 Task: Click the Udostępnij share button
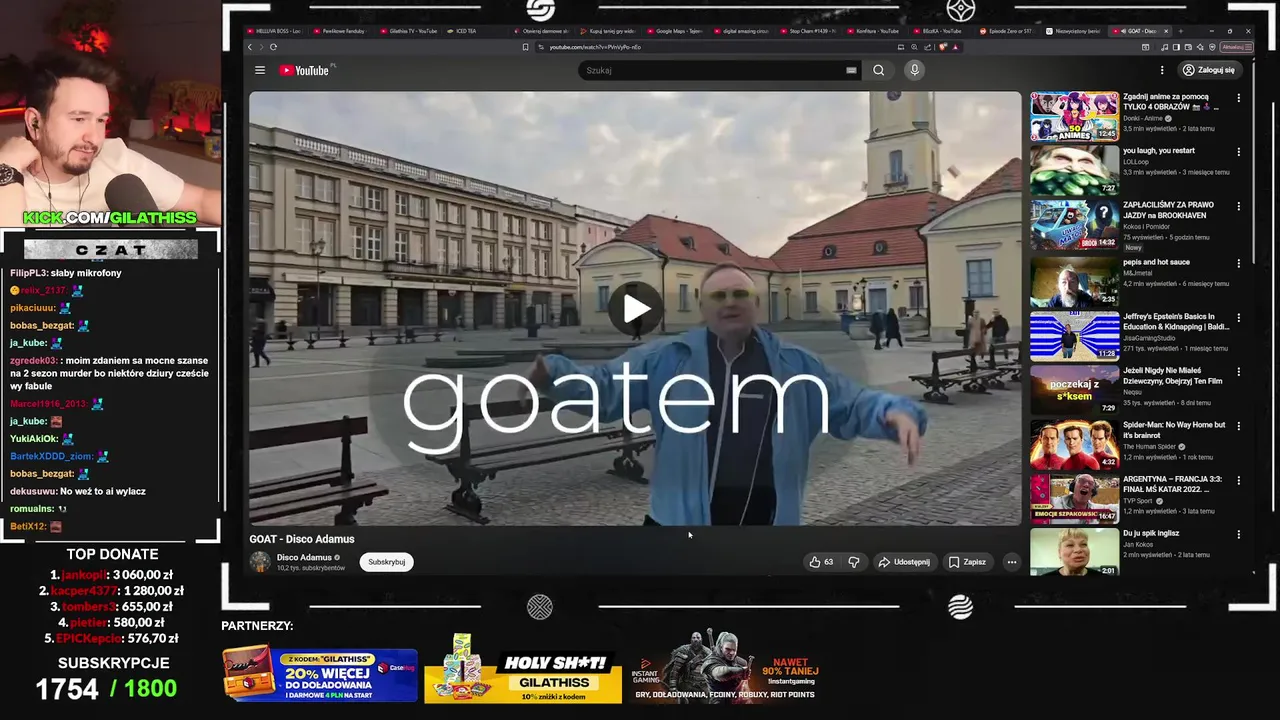coord(904,562)
